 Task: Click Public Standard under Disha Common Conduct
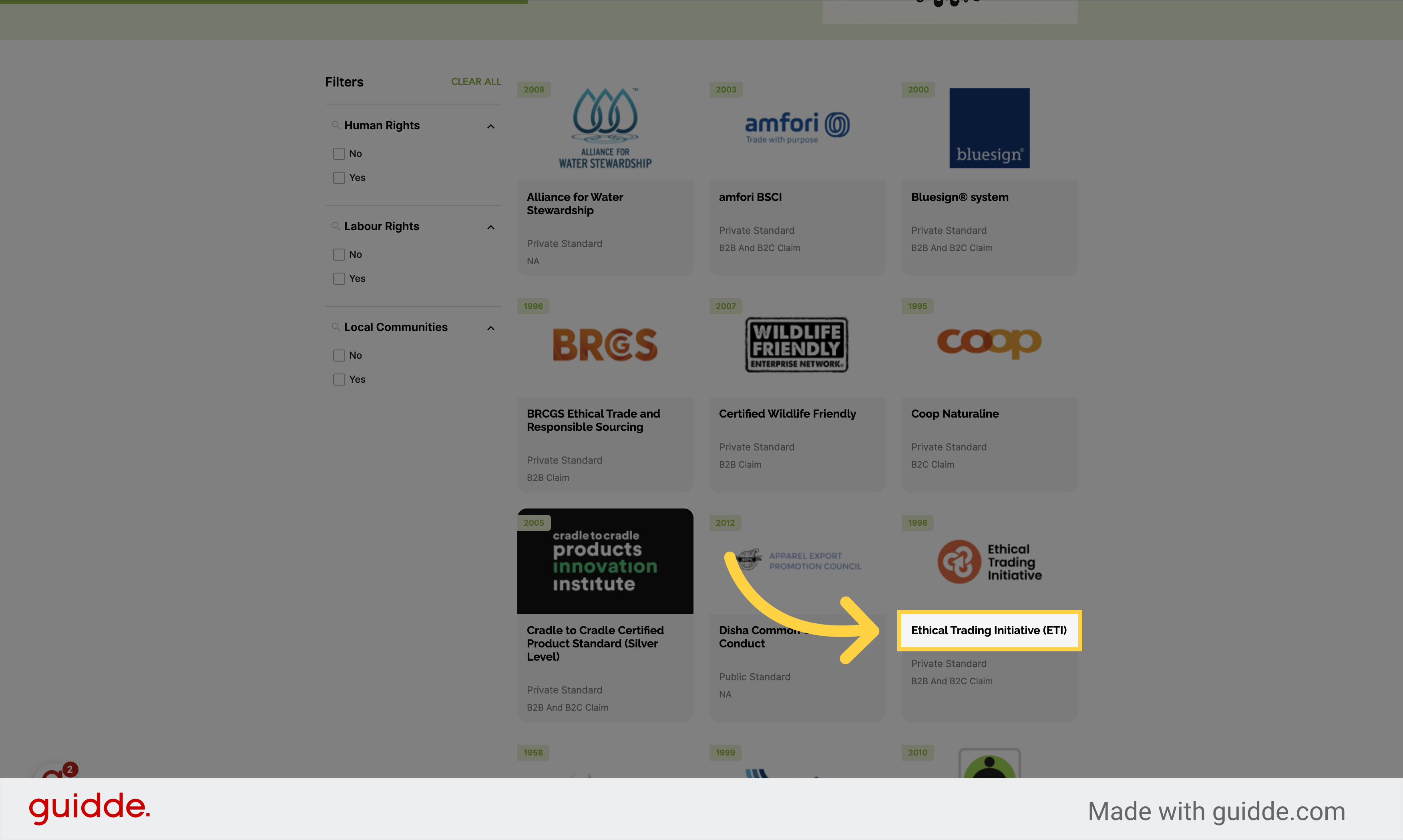click(x=754, y=677)
